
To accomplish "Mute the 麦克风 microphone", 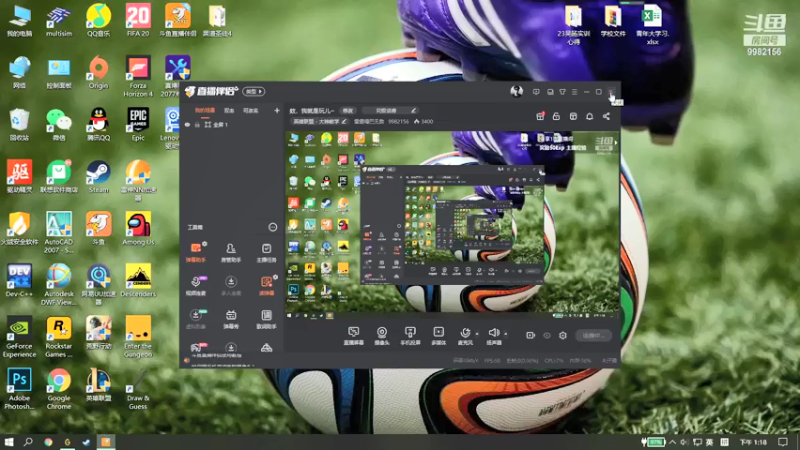I will [x=465, y=336].
